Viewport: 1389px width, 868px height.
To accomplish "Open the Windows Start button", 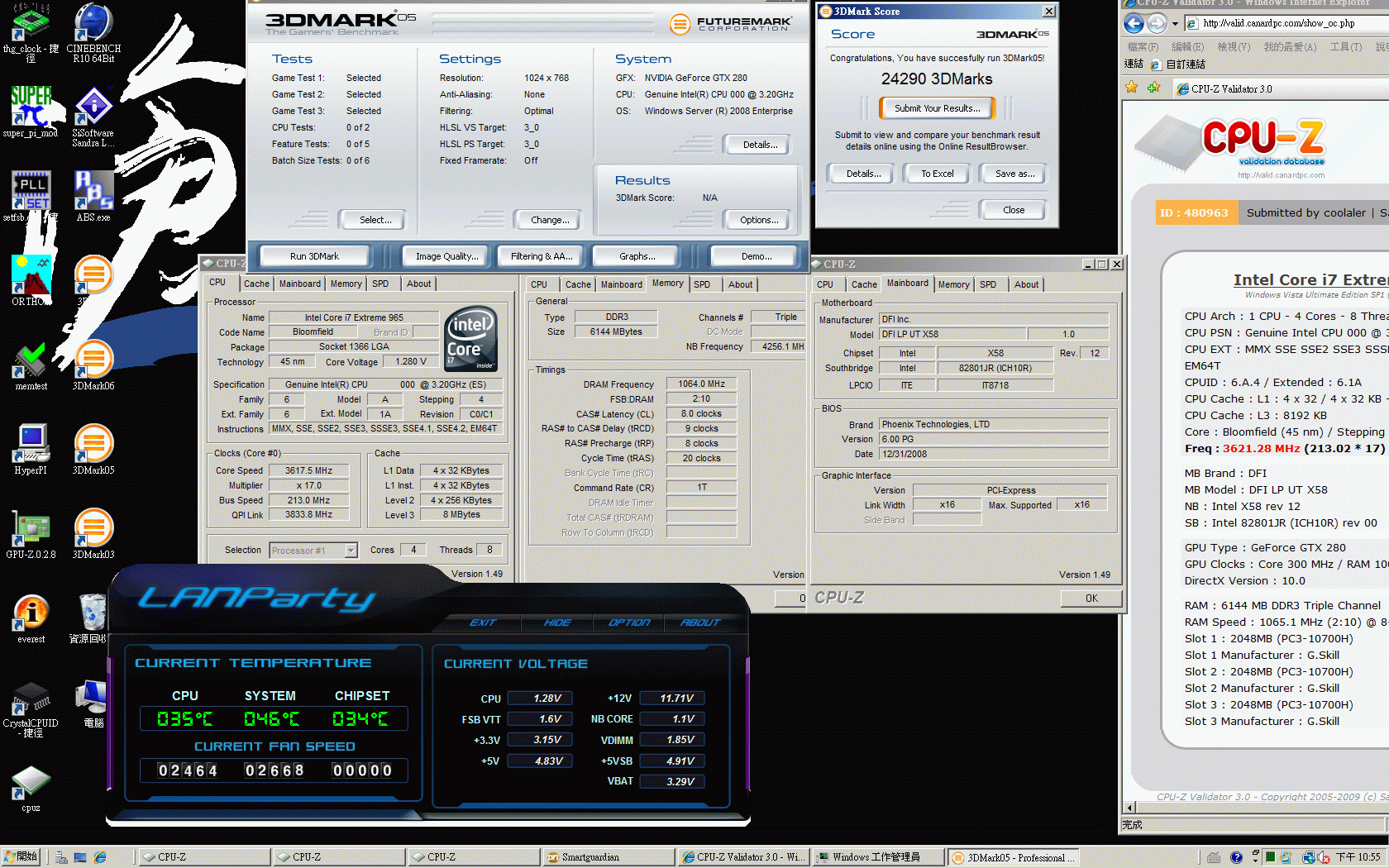I will [21, 857].
